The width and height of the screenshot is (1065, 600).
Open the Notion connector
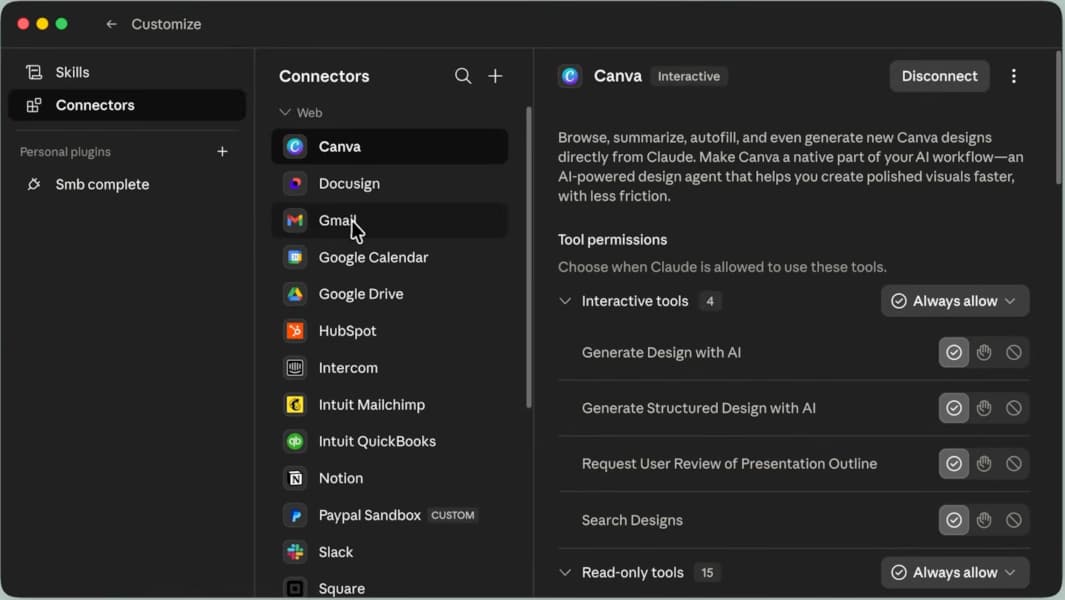tap(390, 478)
